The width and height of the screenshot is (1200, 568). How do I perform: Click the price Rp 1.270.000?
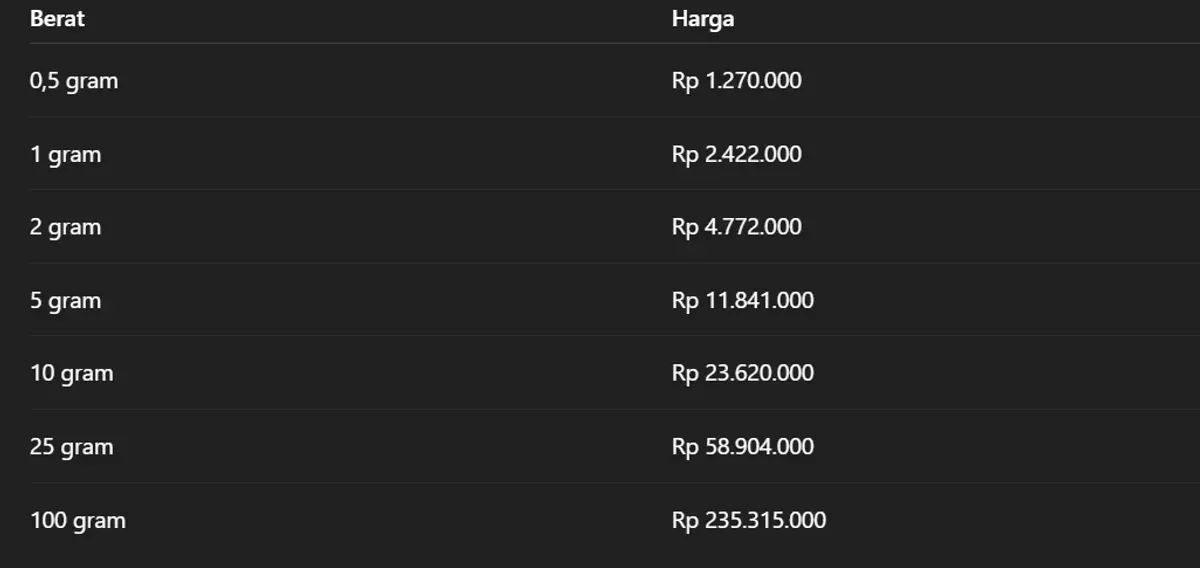736,81
